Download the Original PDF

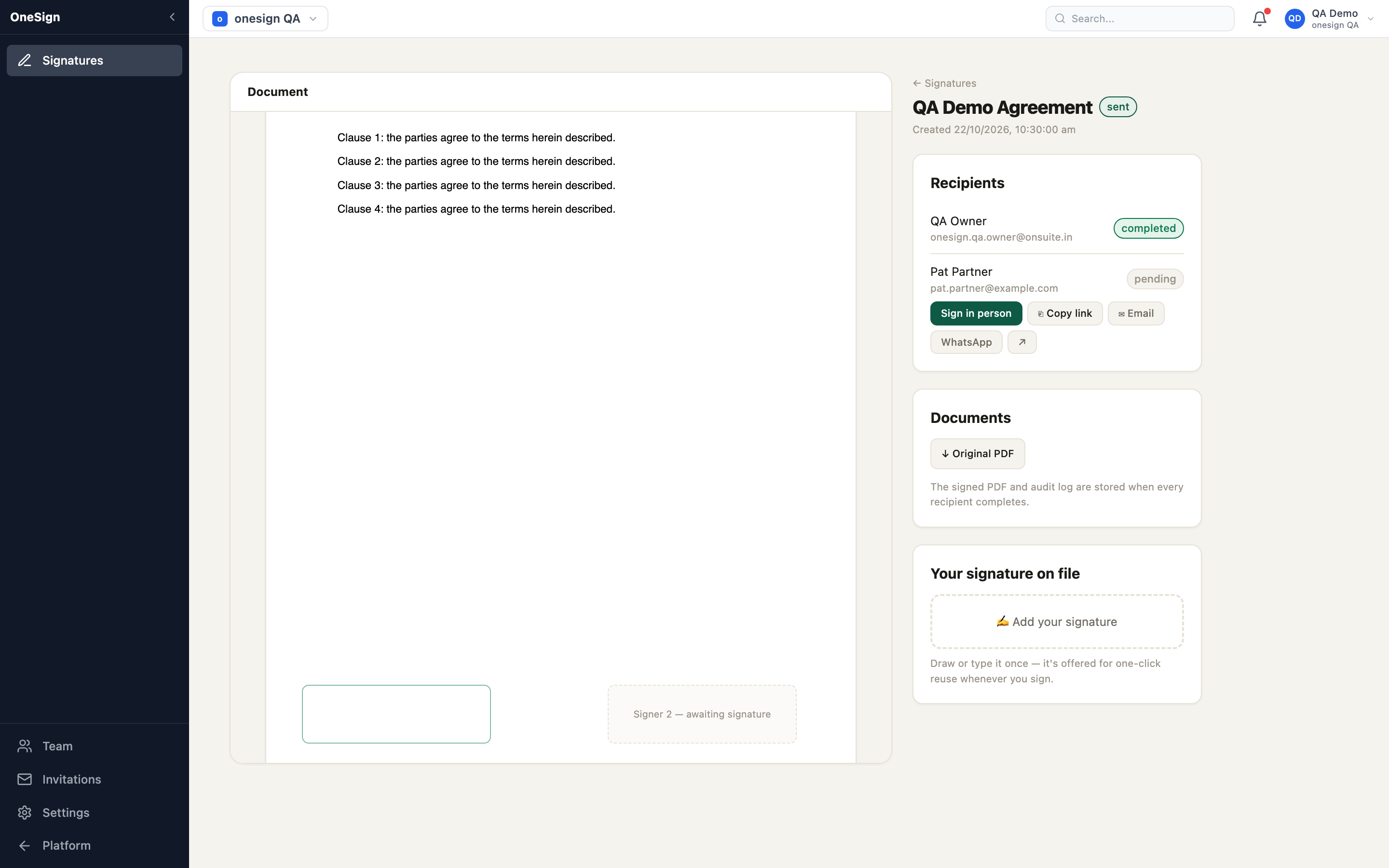[x=978, y=453]
